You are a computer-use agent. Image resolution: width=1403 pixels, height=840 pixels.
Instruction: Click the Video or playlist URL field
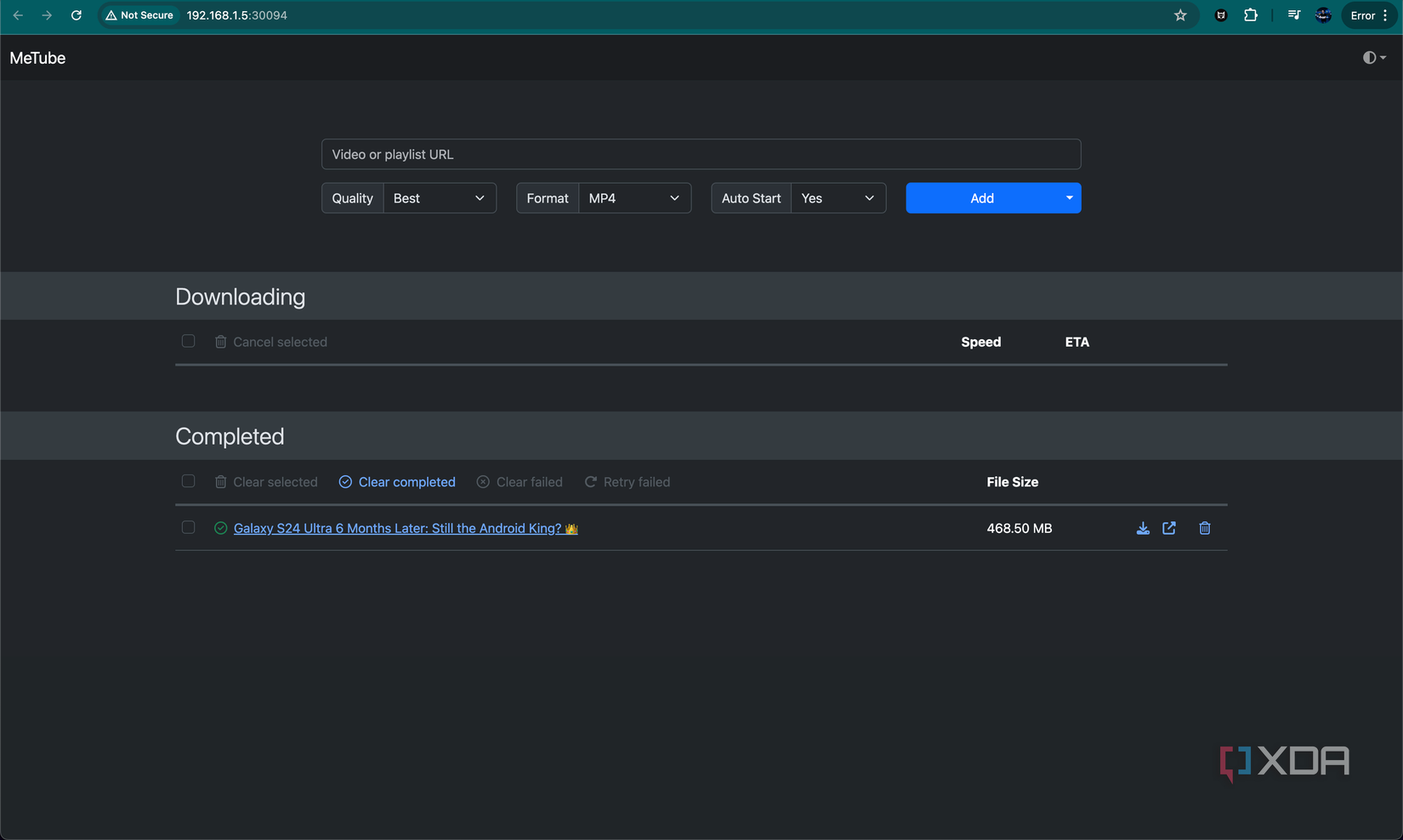700,154
